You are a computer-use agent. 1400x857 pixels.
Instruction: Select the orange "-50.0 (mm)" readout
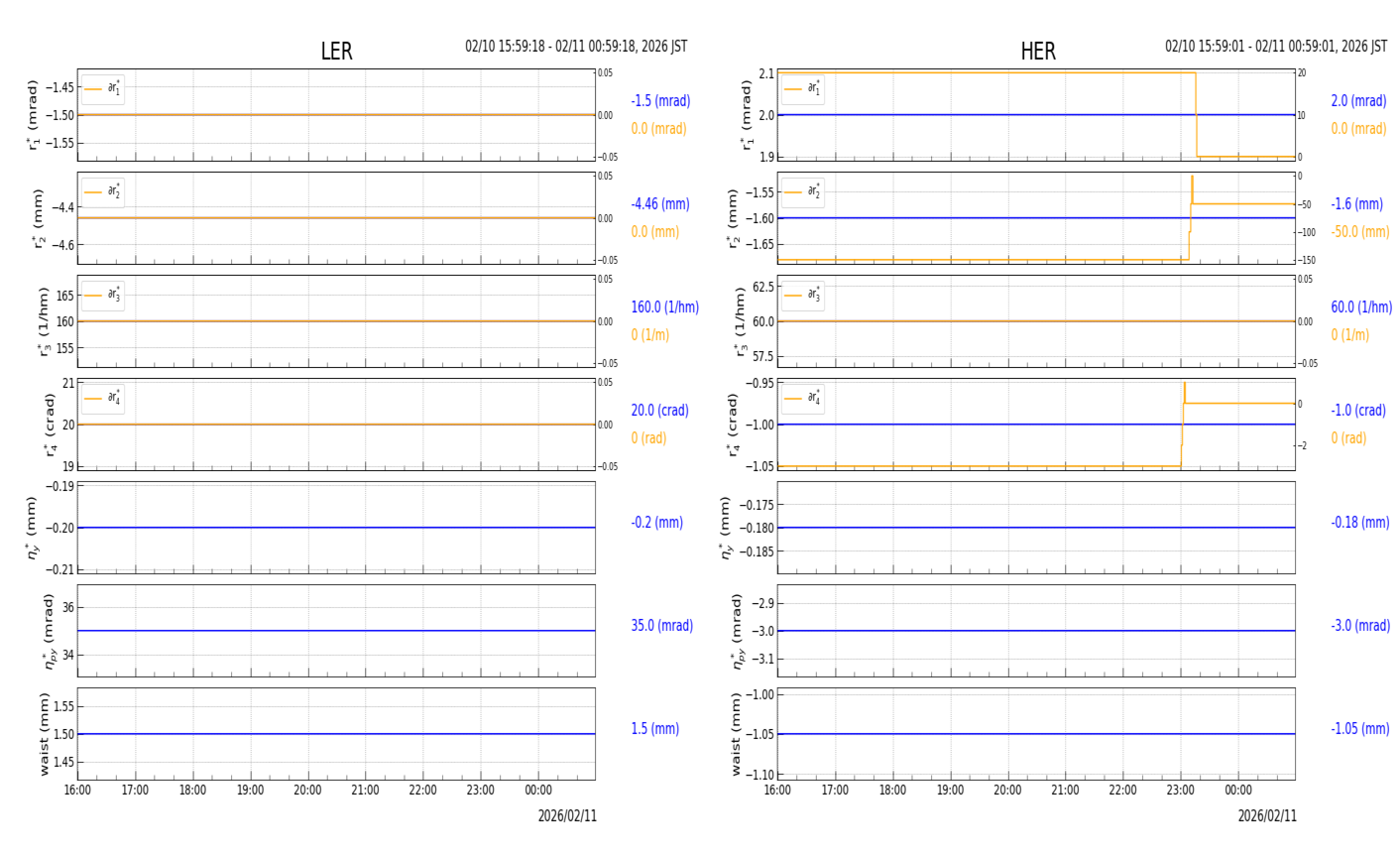click(1359, 232)
